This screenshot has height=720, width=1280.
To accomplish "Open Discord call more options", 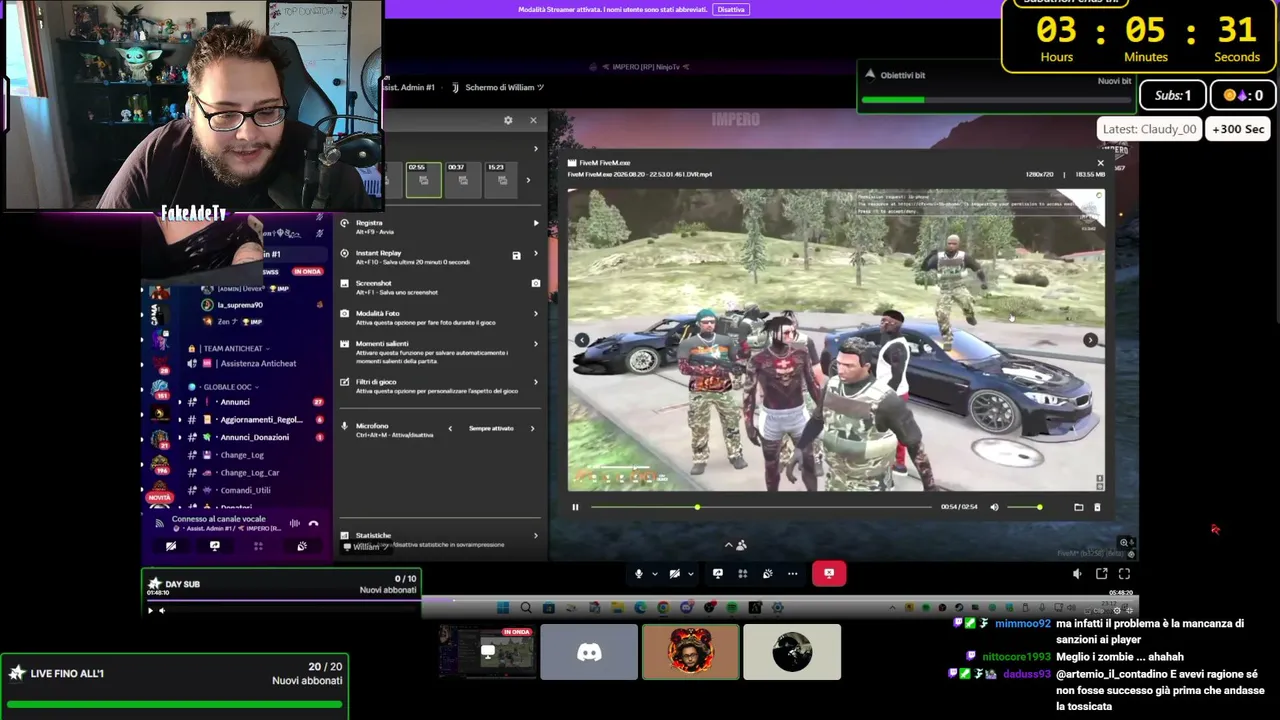I will [x=792, y=574].
